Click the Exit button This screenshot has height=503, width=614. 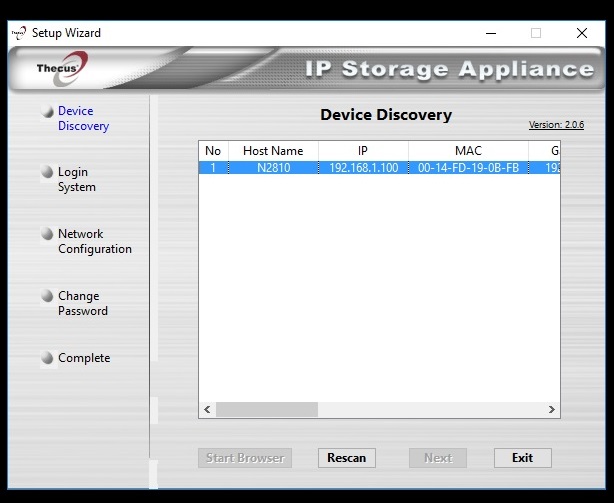(522, 458)
